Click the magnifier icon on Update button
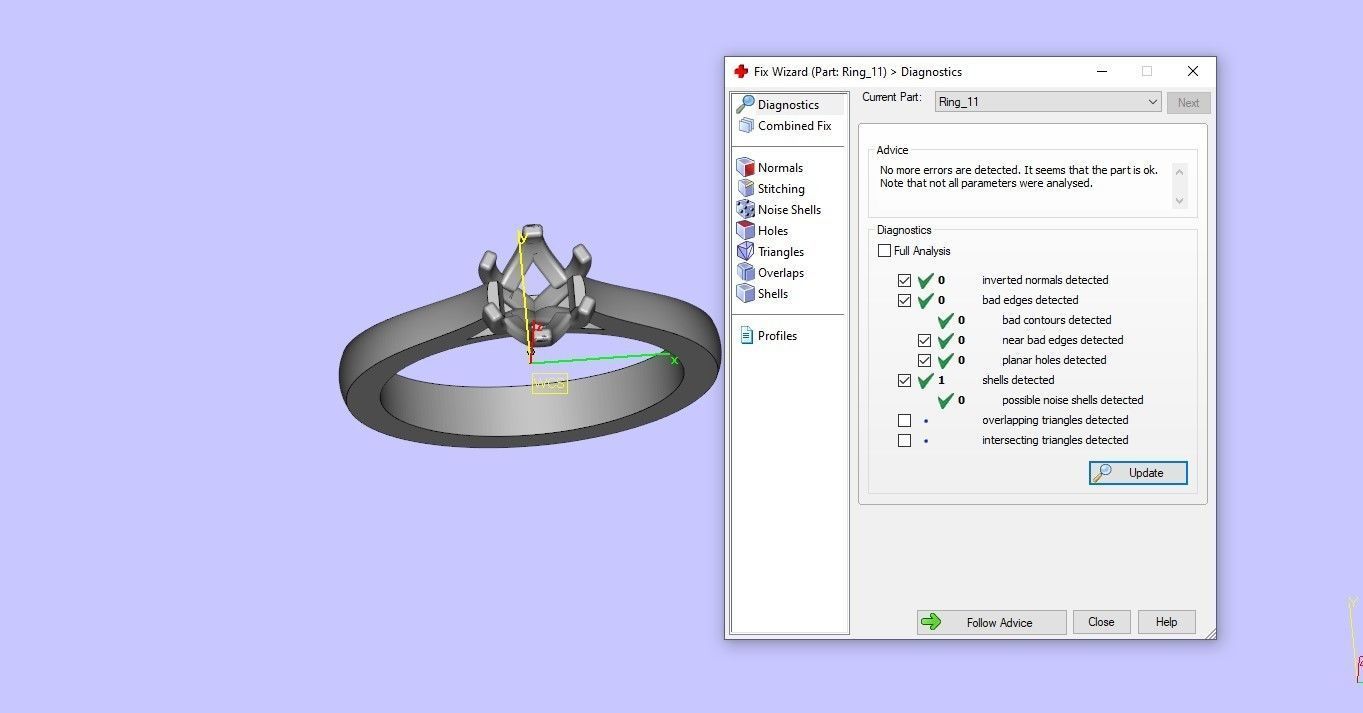The width and height of the screenshot is (1363, 713). pos(1102,473)
